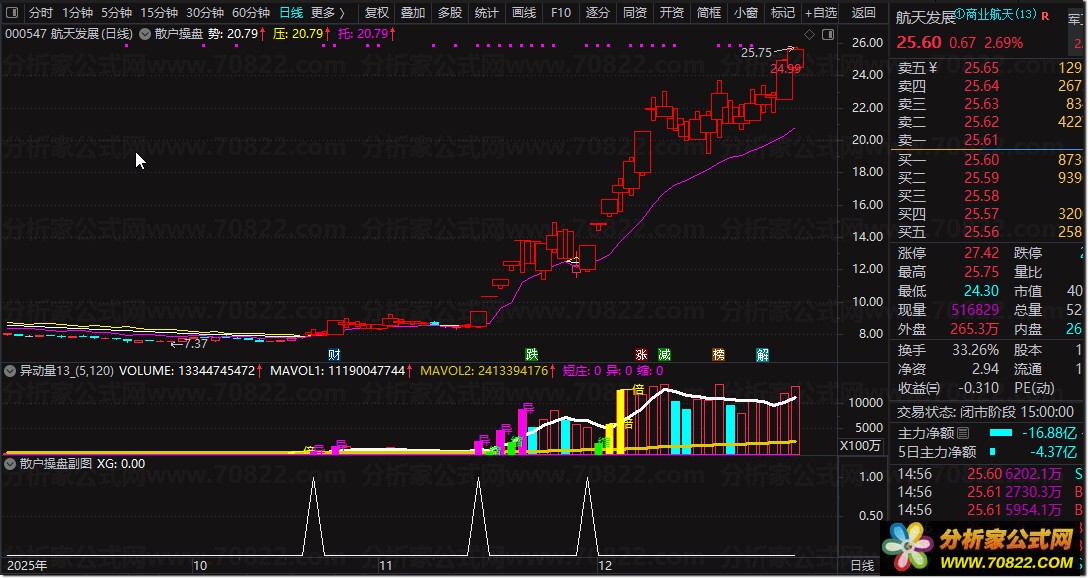Select the 分时 chart tab
This screenshot has height=579, width=1090.
40,13
